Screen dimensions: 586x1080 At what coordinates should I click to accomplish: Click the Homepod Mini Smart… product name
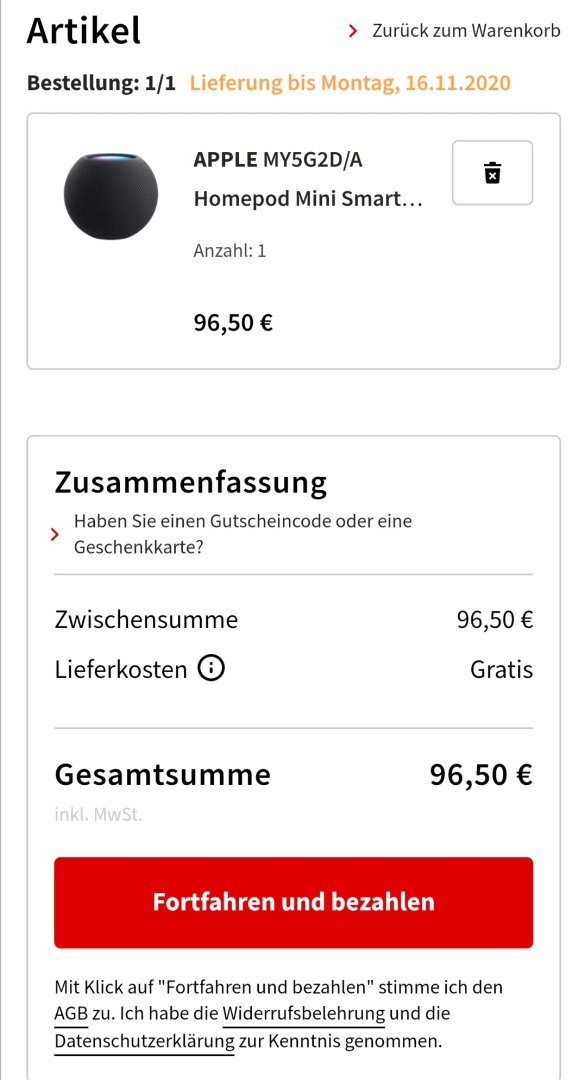pos(308,199)
